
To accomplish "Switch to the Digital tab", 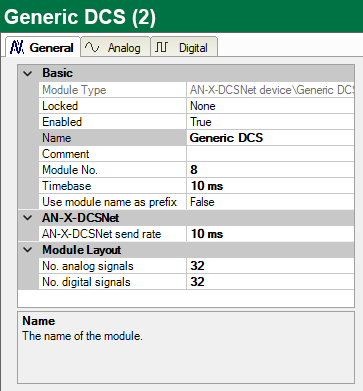I will [x=184, y=47].
